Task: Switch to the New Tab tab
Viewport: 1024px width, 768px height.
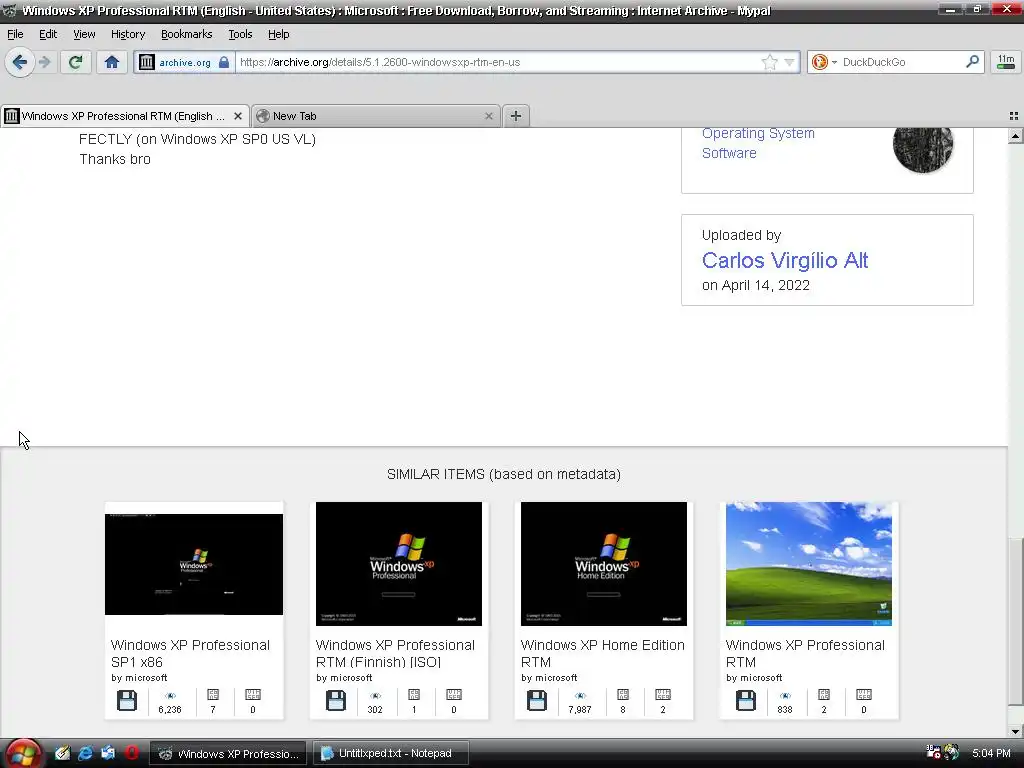Action: tap(376, 116)
